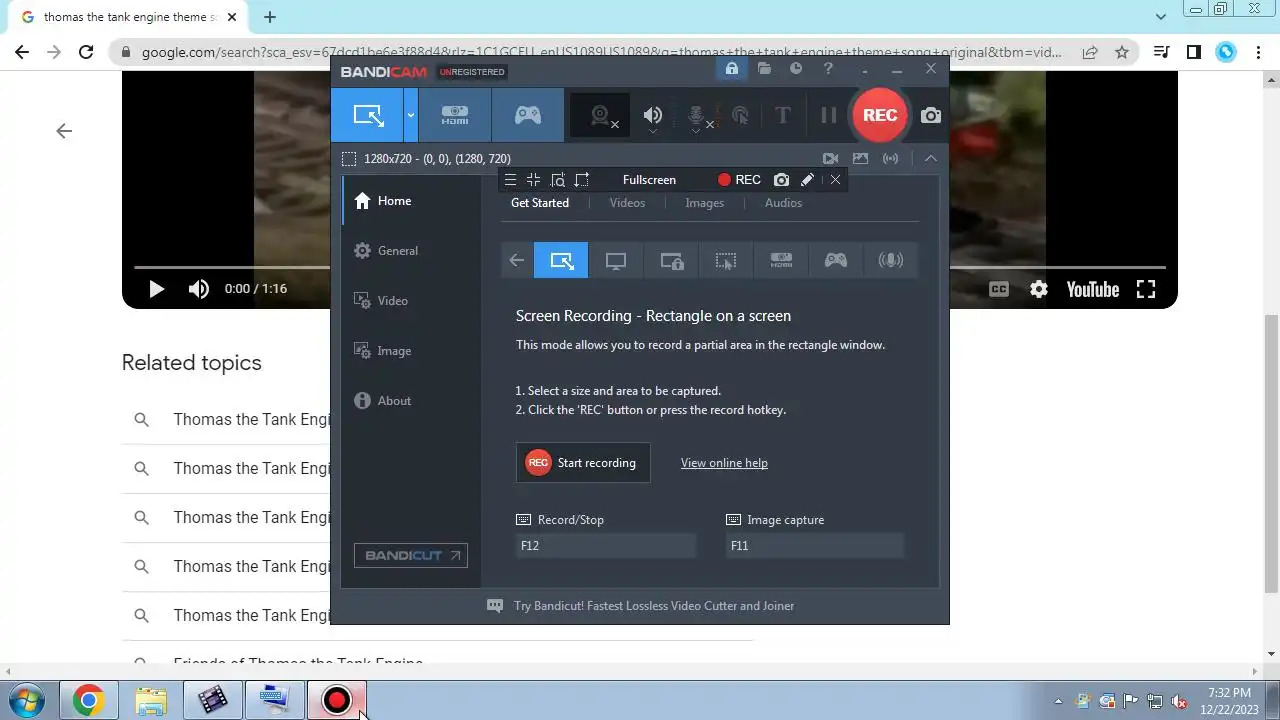Click the small REC on capture bar

click(x=739, y=180)
